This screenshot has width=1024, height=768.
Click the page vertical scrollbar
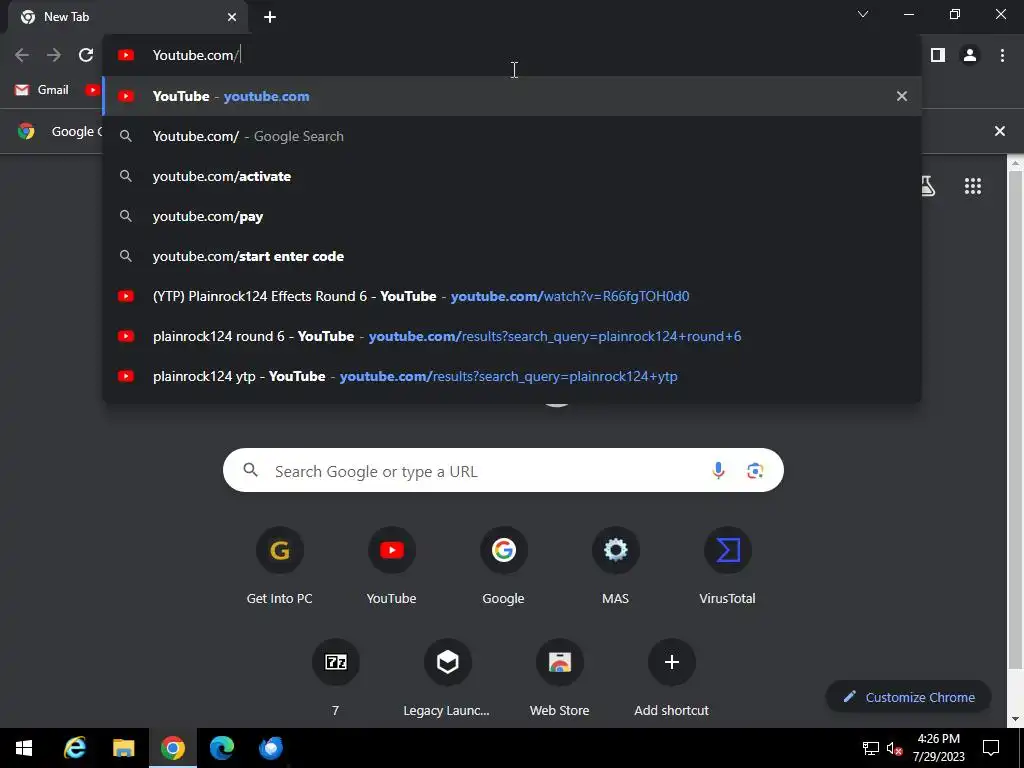(x=1015, y=418)
